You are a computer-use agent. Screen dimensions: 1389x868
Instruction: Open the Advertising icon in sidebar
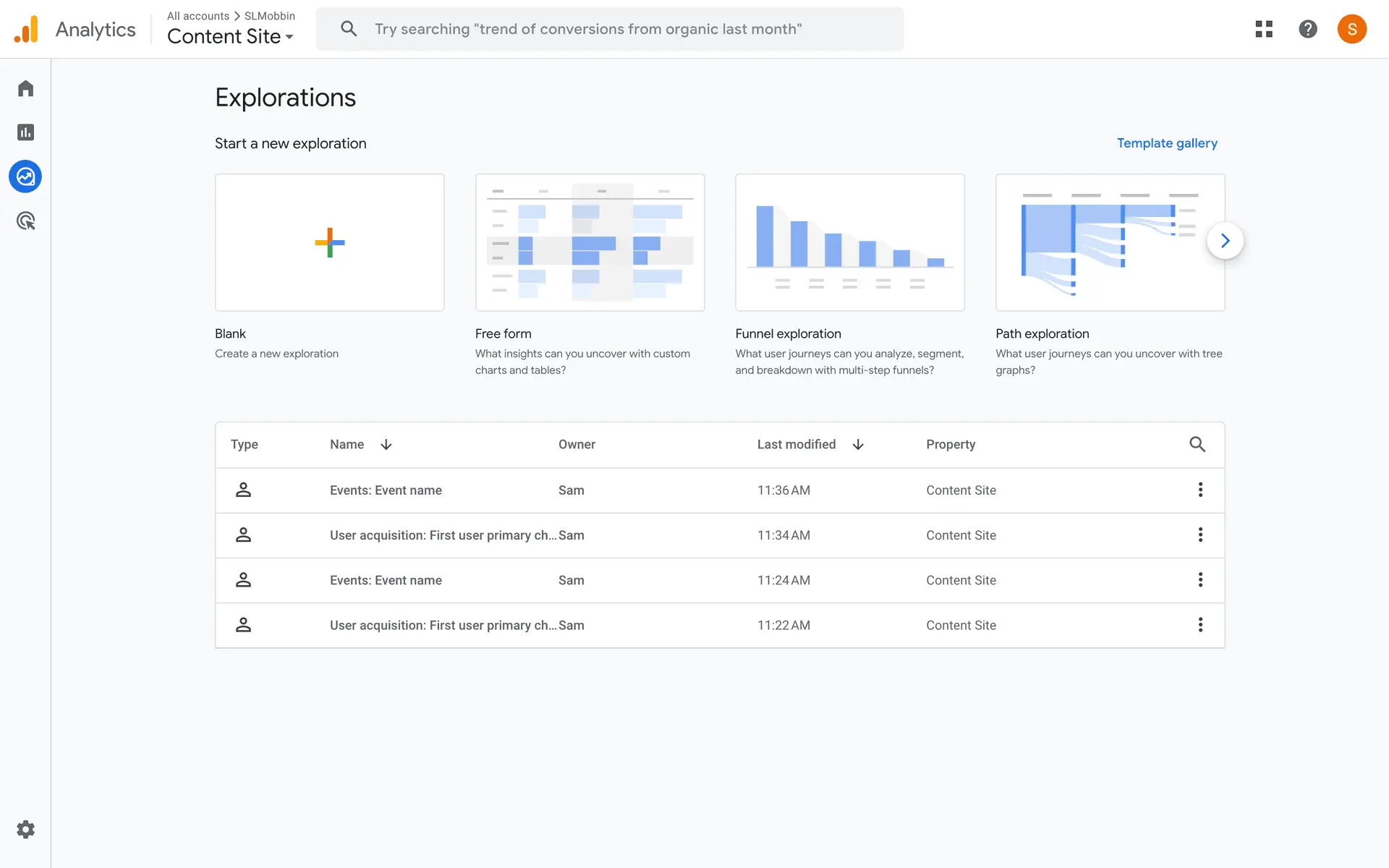pyautogui.click(x=25, y=221)
